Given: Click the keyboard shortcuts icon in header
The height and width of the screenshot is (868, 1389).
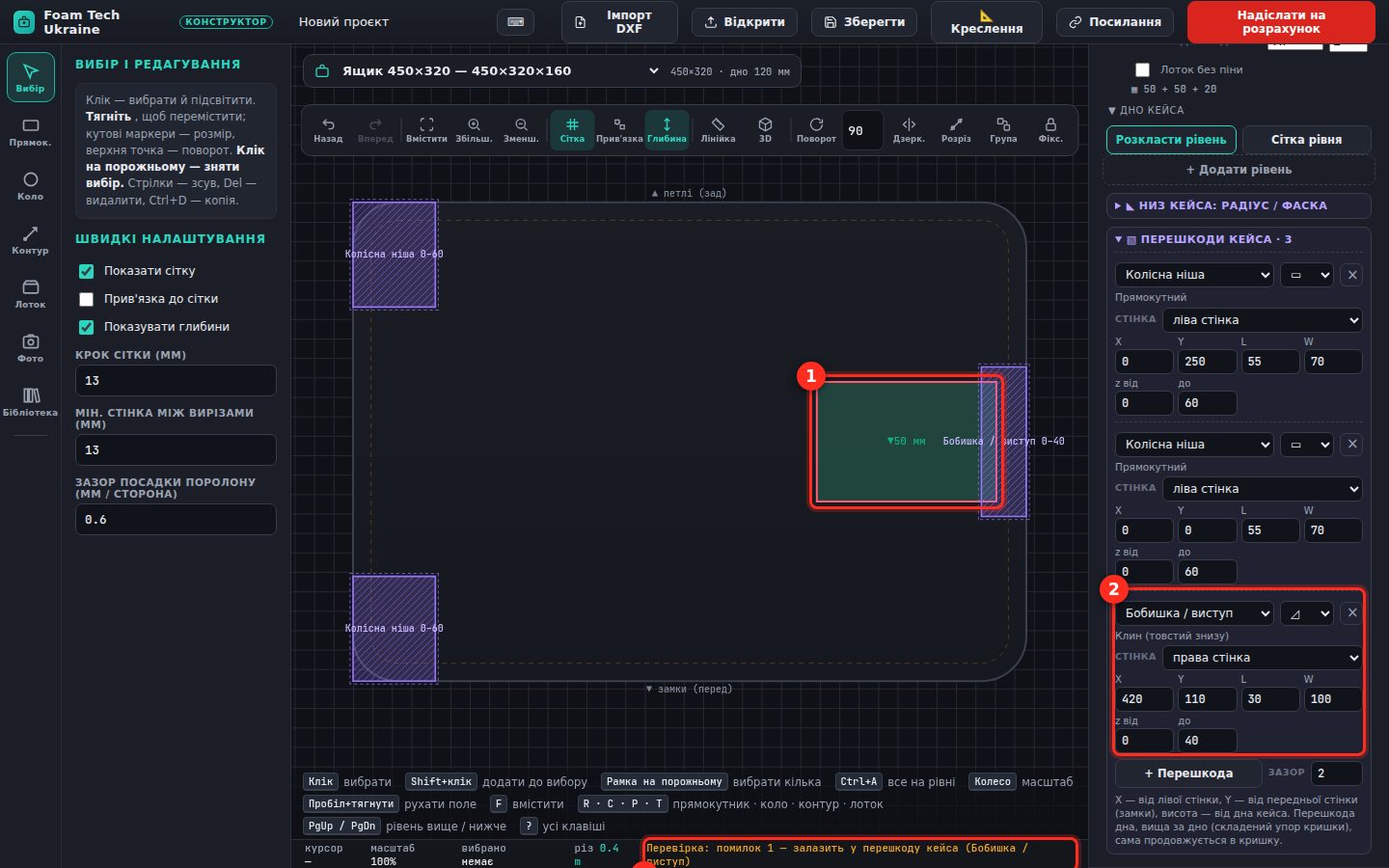Looking at the screenshot, I should 515,21.
